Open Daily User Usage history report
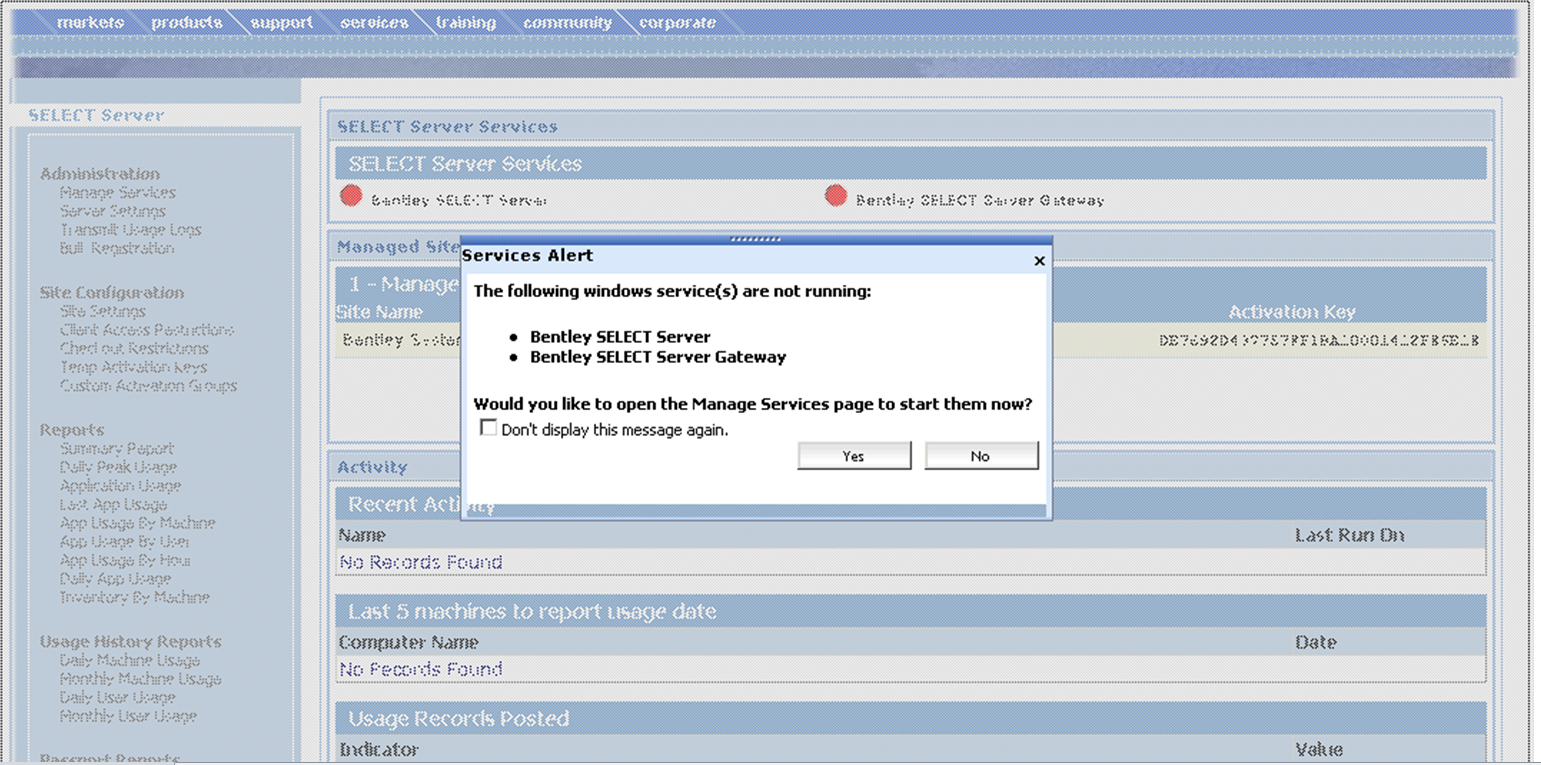The image size is (1541, 765). 117,697
